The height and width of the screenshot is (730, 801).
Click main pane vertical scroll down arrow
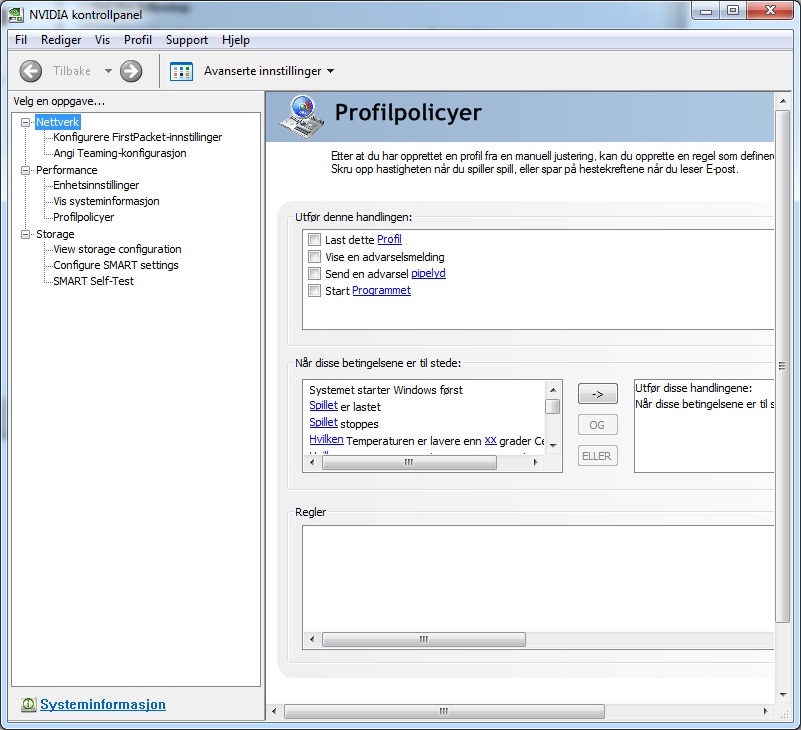[783, 695]
